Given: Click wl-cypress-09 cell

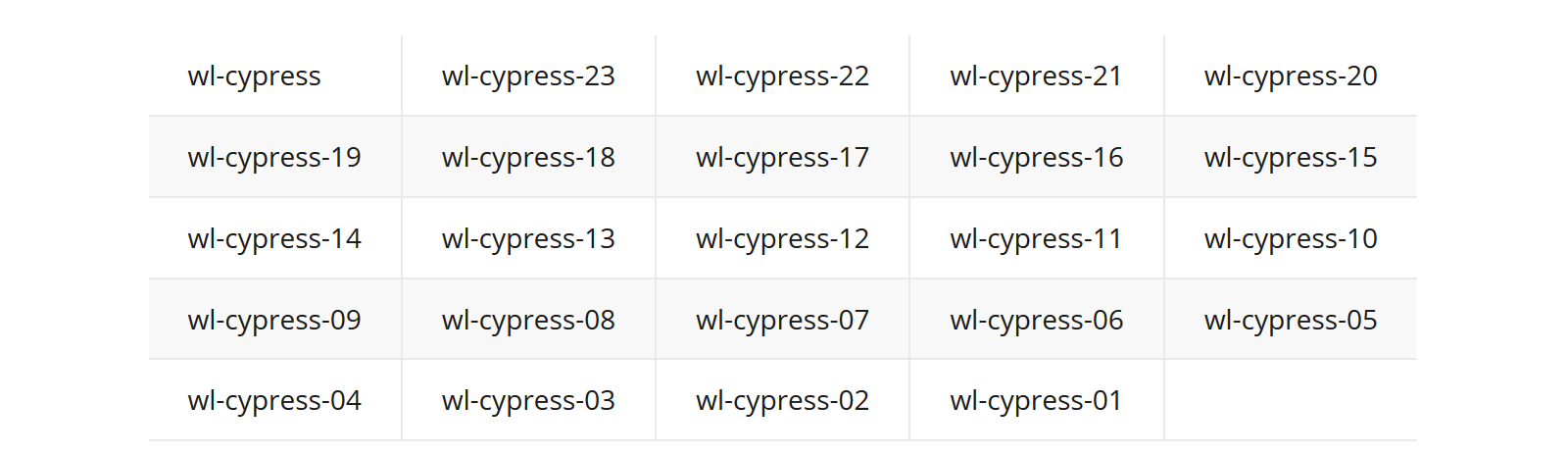Looking at the screenshot, I should coord(274,321).
